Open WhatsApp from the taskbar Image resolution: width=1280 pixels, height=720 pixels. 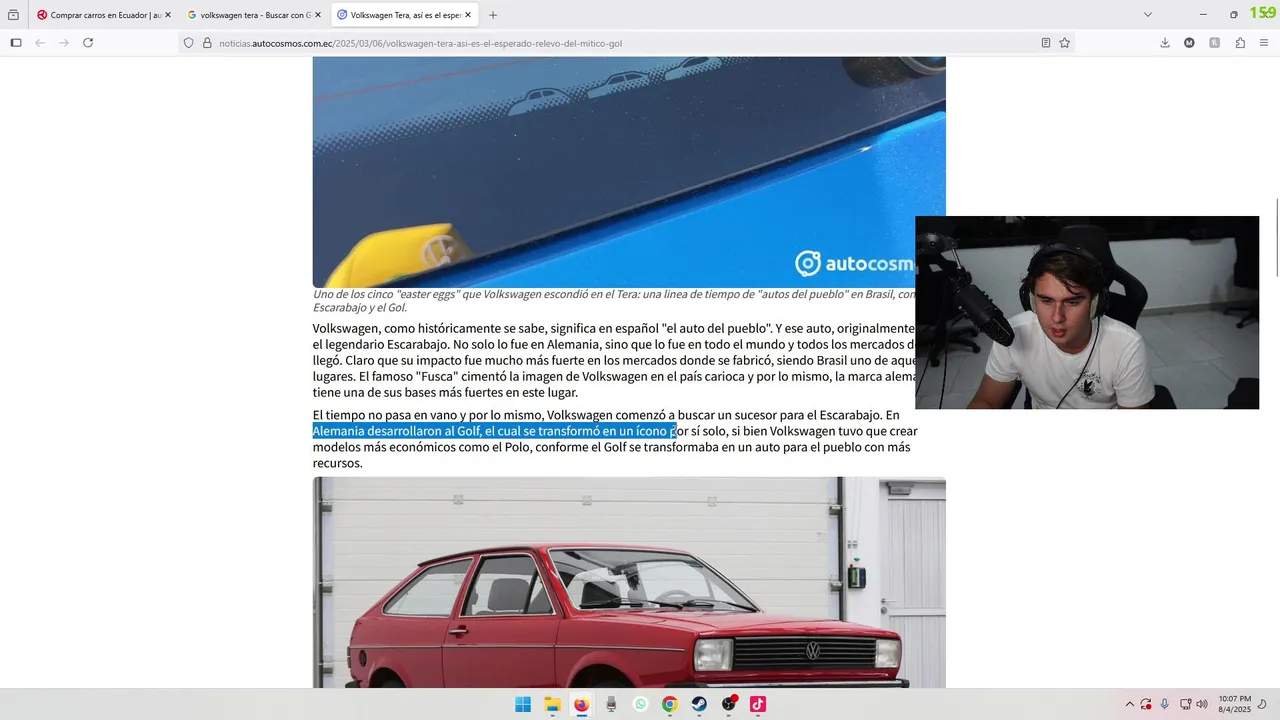(x=640, y=704)
